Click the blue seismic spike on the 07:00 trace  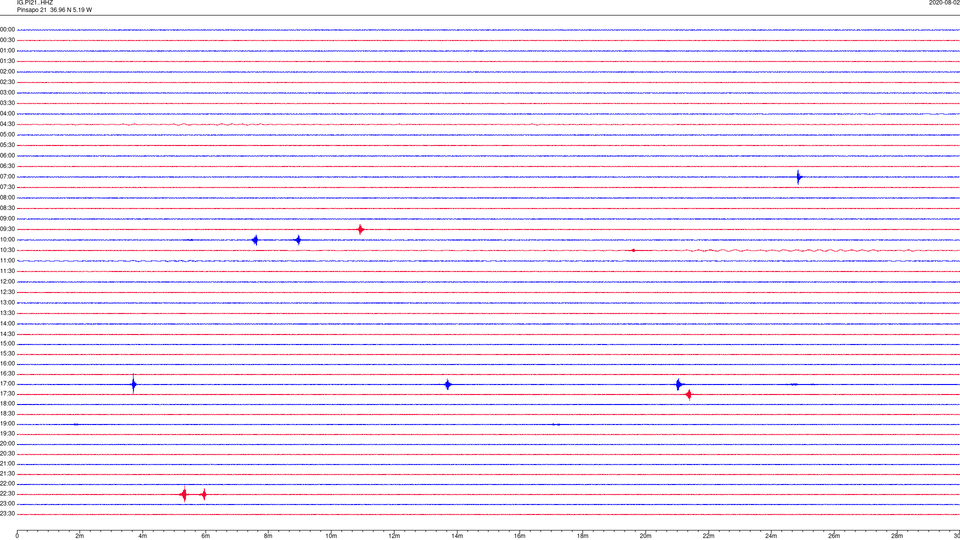point(798,177)
